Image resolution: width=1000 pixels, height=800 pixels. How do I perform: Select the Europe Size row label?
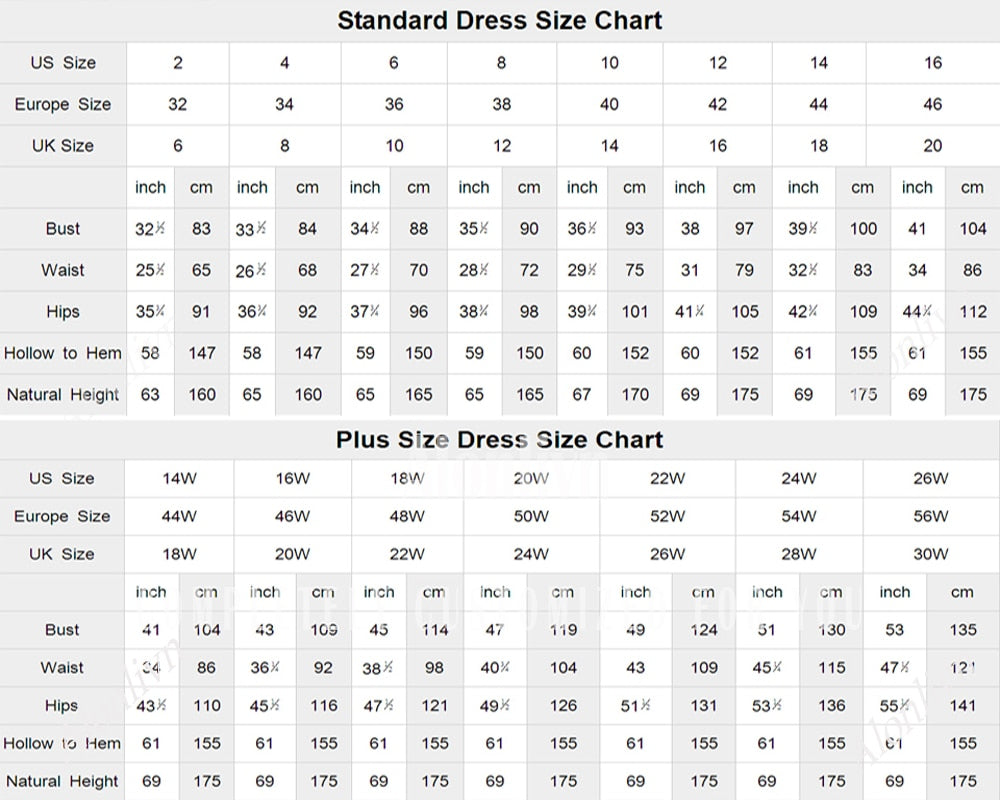coord(62,104)
